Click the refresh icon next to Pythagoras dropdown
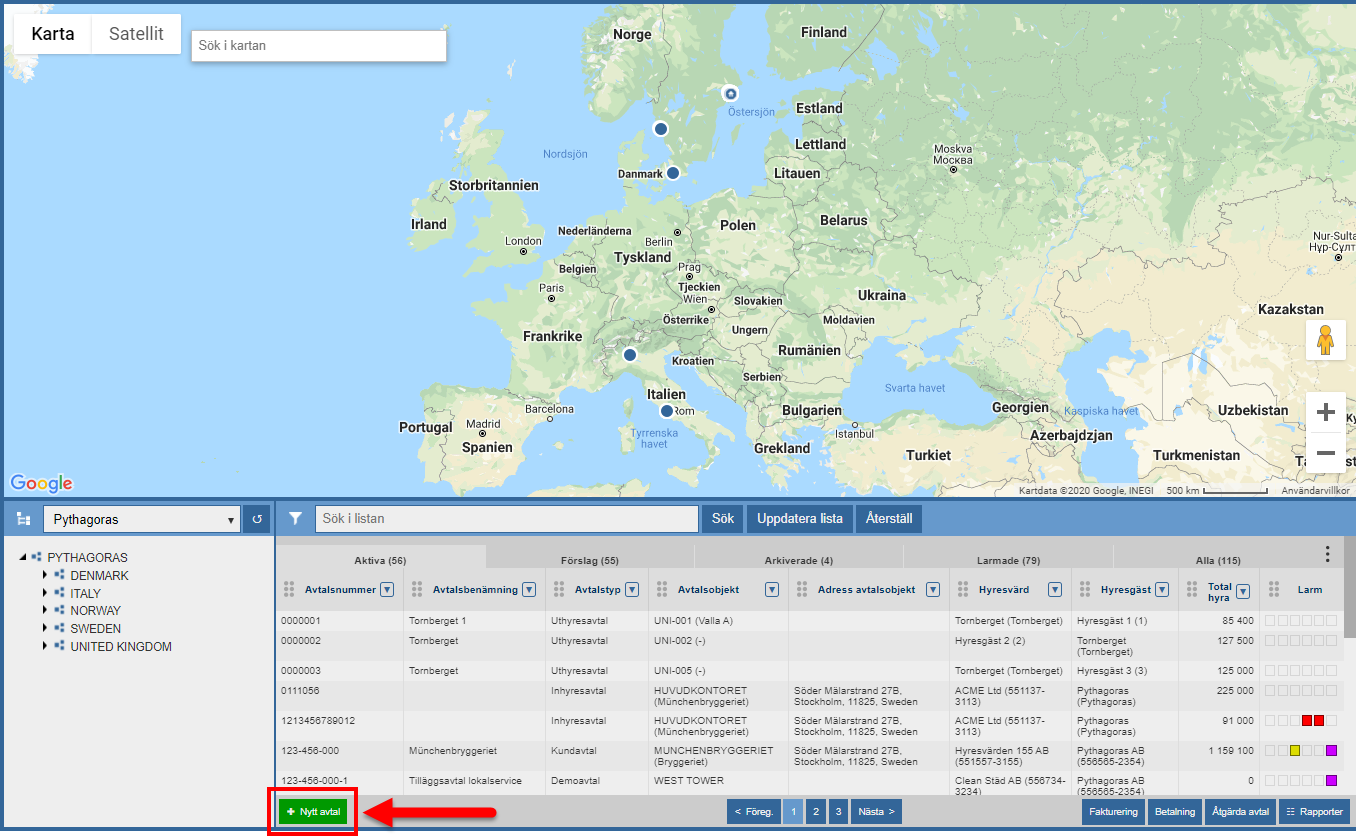Image resolution: width=1356 pixels, height=837 pixels. [x=256, y=519]
